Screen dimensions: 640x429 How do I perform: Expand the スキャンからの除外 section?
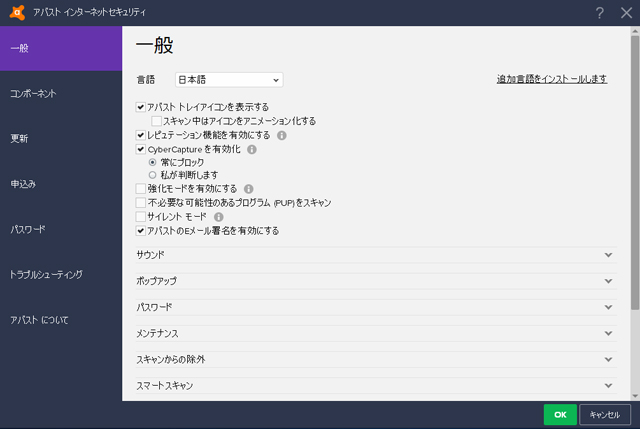(x=376, y=359)
